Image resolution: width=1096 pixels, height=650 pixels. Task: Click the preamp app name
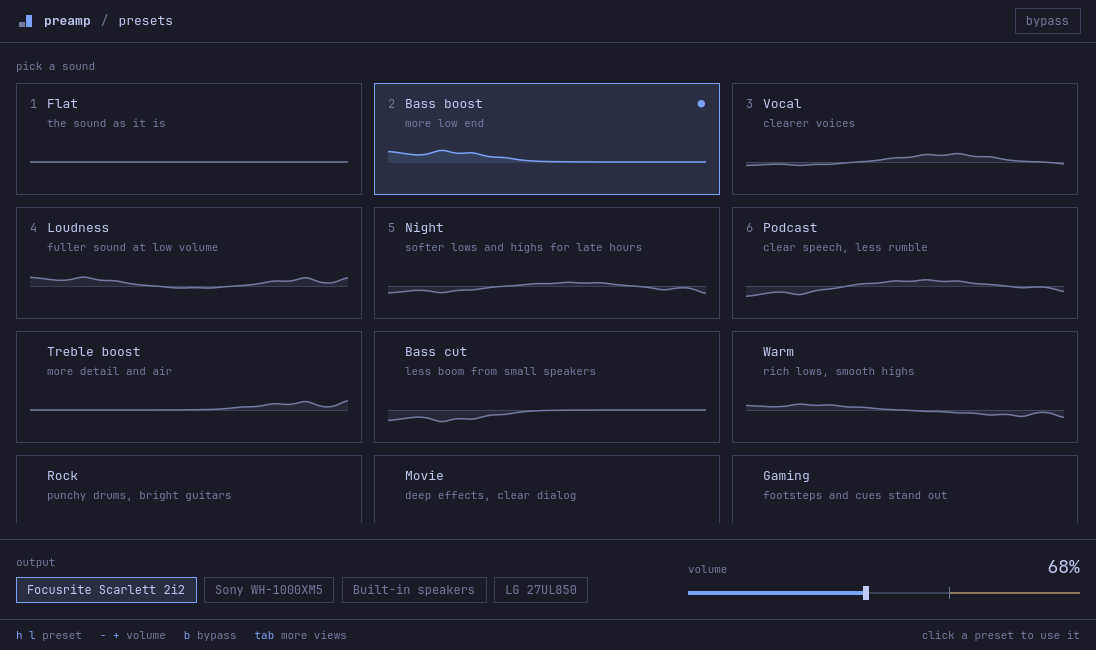click(x=67, y=21)
